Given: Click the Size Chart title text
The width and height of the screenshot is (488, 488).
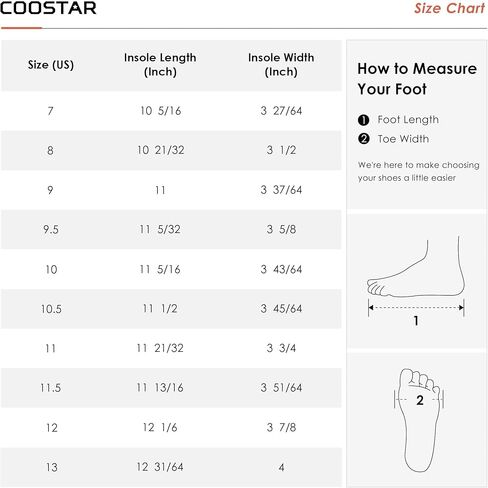Looking at the screenshot, I should click(x=449, y=8).
